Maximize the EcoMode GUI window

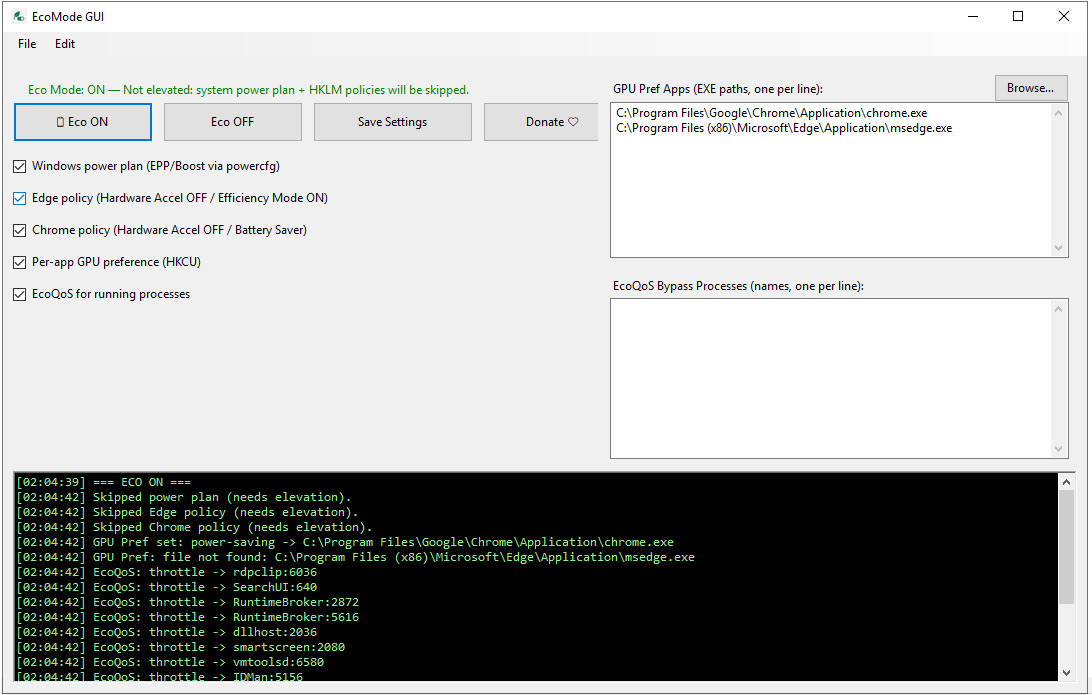1018,16
